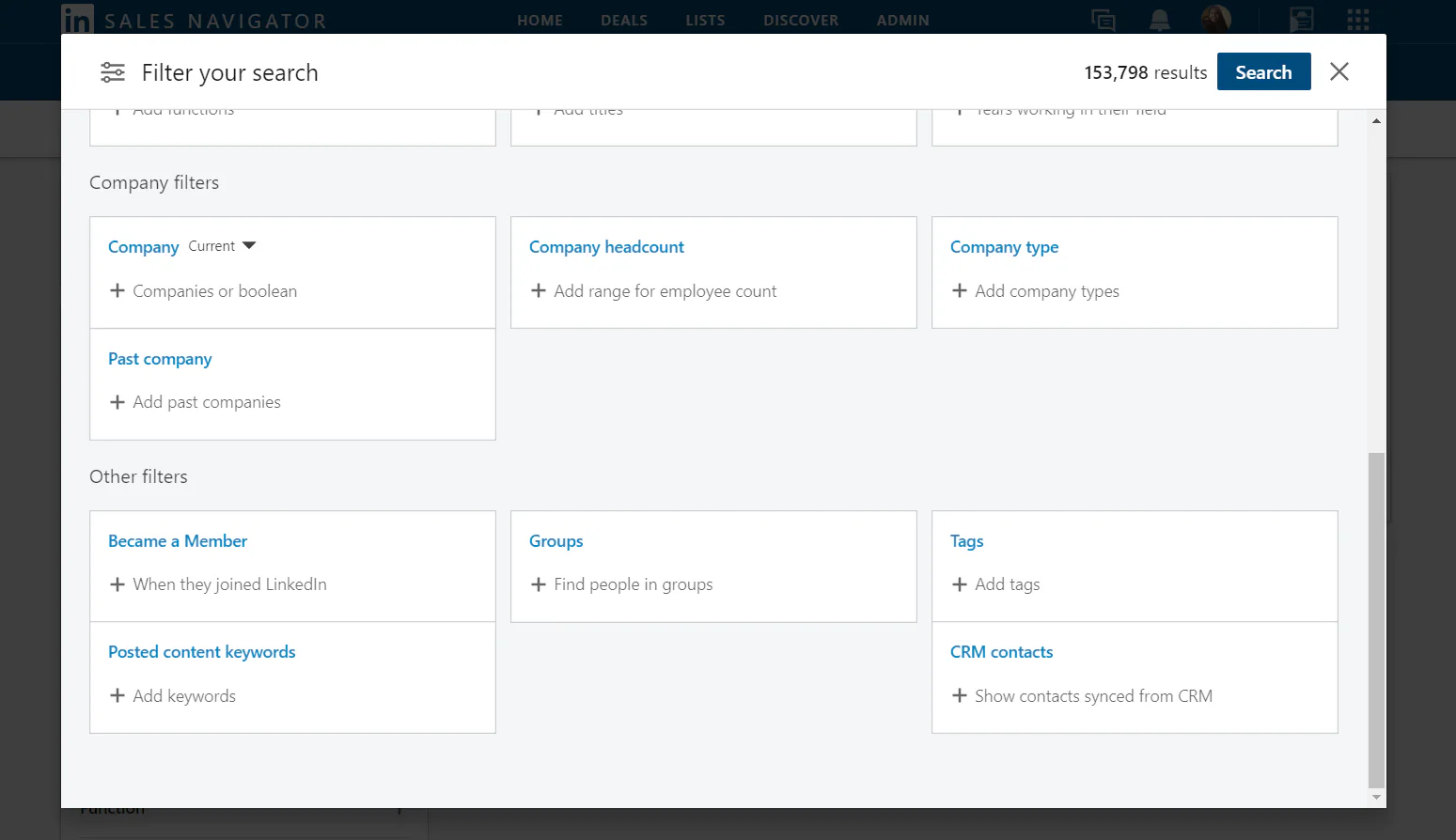Click When they joined LinkedIn field

click(x=229, y=584)
